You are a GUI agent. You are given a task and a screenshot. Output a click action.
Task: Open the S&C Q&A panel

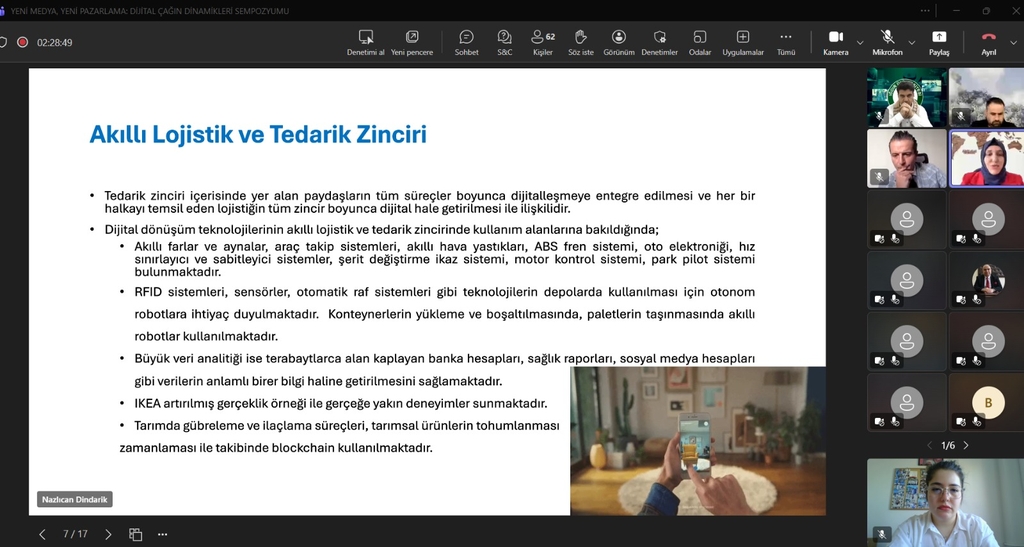pos(504,42)
